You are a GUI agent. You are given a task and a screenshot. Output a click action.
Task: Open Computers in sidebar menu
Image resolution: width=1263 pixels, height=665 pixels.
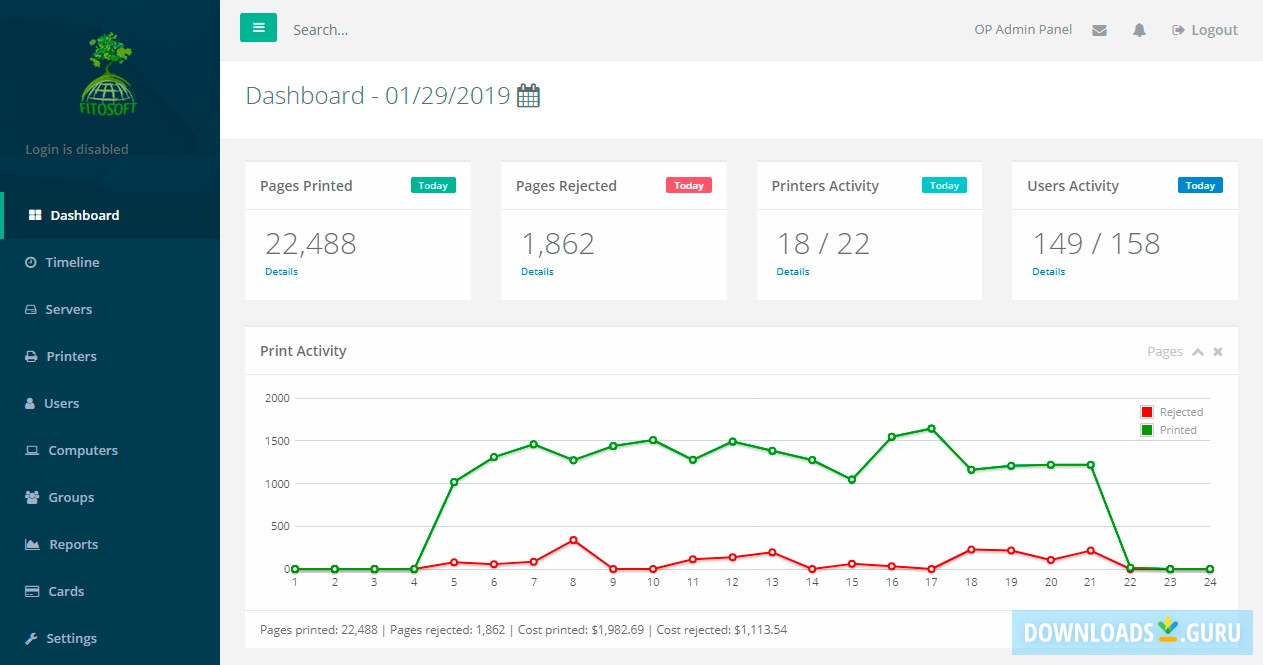[x=110, y=450]
